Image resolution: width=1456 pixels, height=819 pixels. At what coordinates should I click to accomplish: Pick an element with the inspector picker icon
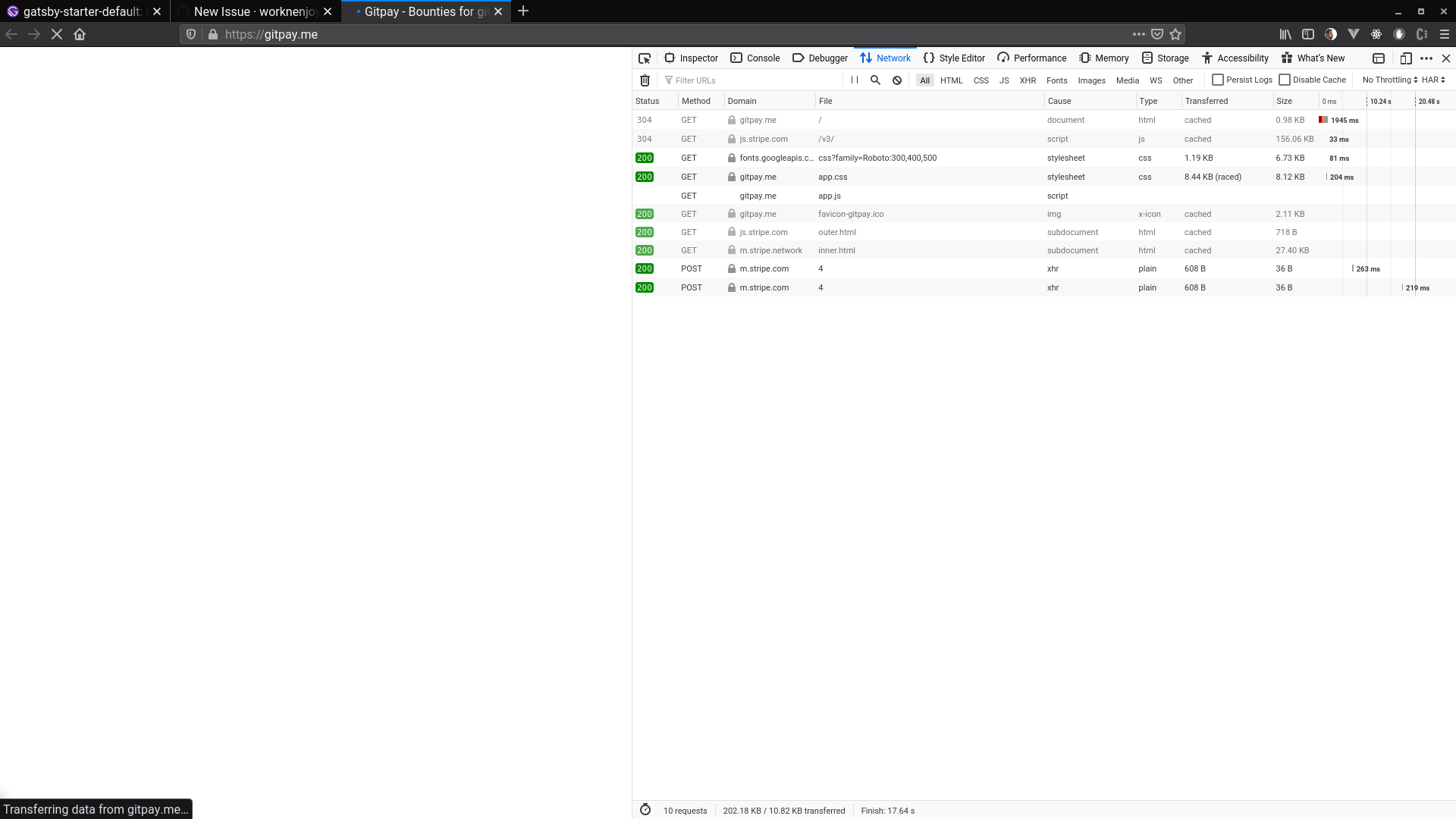pos(645,58)
